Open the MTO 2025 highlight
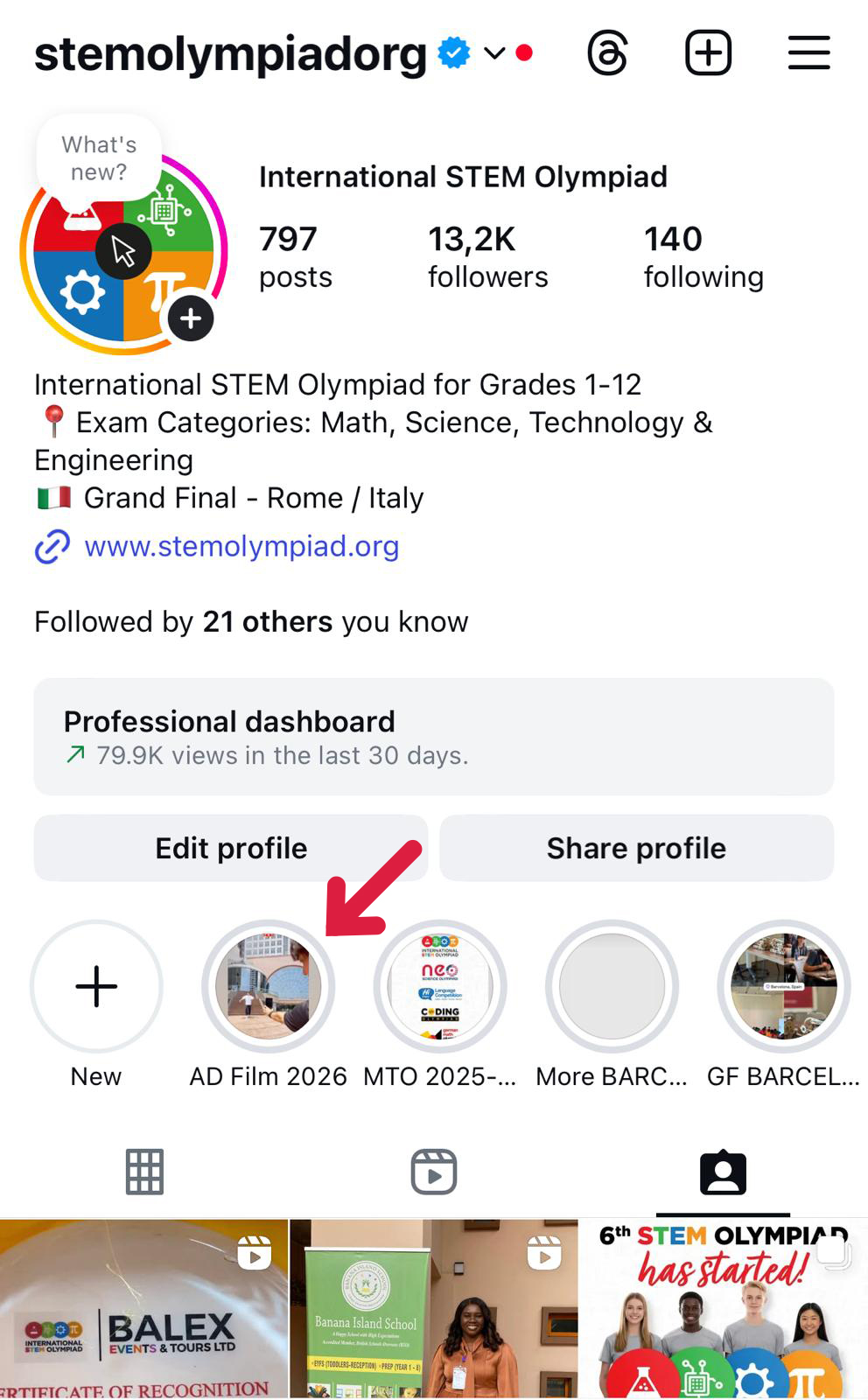 440,986
